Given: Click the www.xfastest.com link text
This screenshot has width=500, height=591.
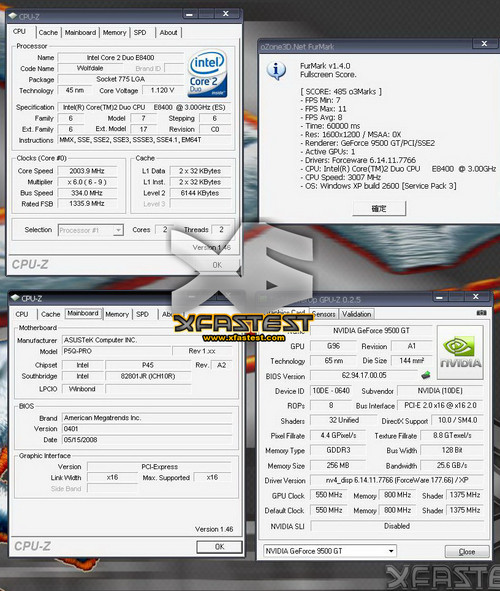Looking at the screenshot, I should coord(244,338).
